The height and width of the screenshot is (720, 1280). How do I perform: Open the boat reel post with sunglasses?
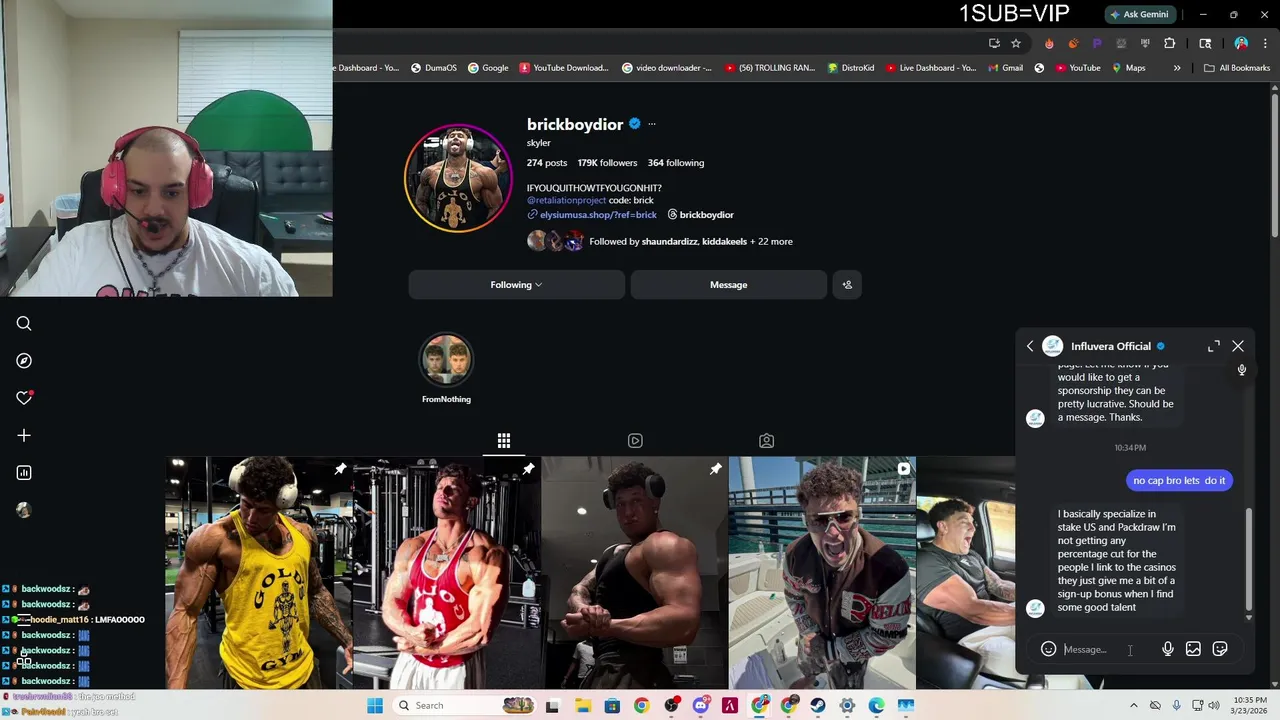point(822,573)
